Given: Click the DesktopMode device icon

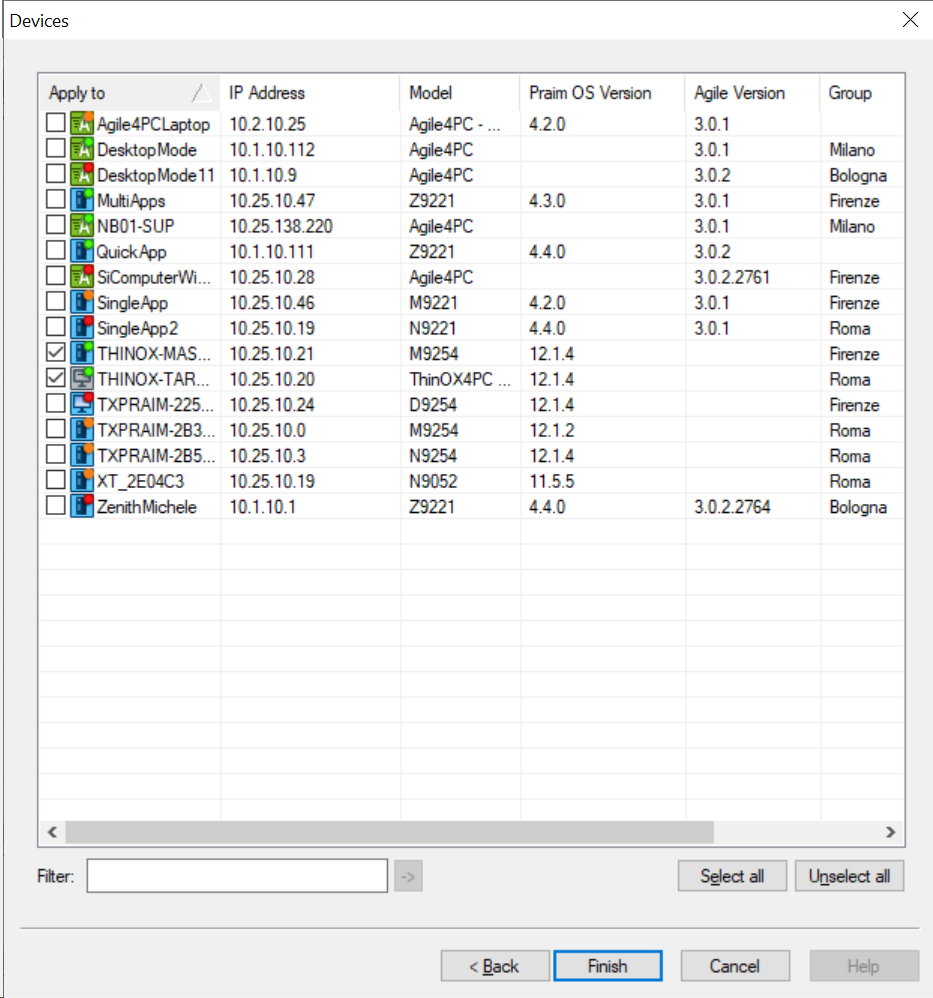Looking at the screenshot, I should pyautogui.click(x=82, y=149).
